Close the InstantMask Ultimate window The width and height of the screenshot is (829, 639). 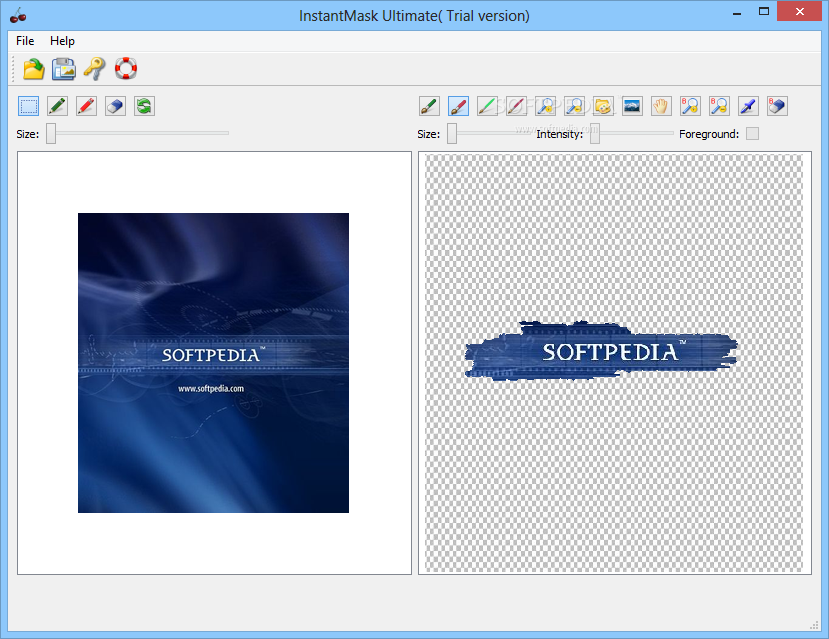pyautogui.click(x=799, y=11)
